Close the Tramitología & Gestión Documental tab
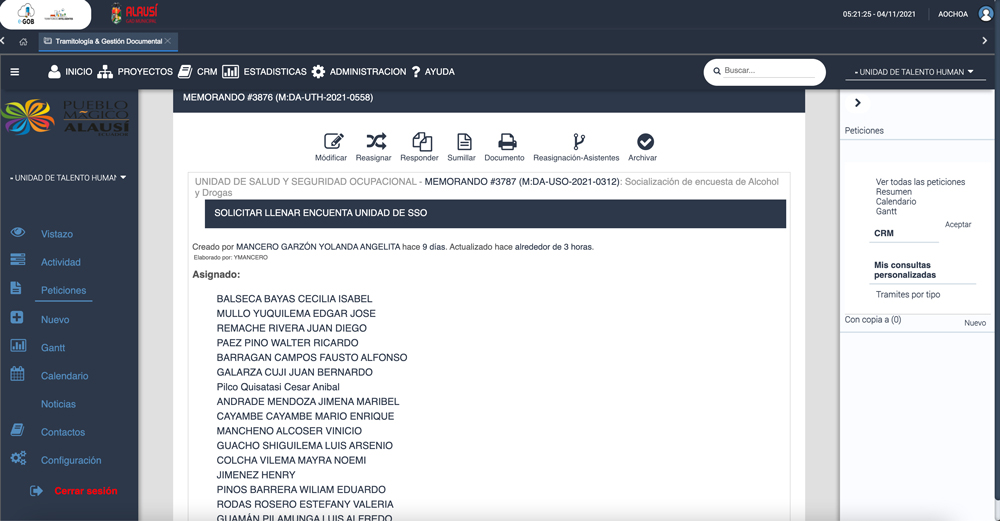 click(168, 41)
